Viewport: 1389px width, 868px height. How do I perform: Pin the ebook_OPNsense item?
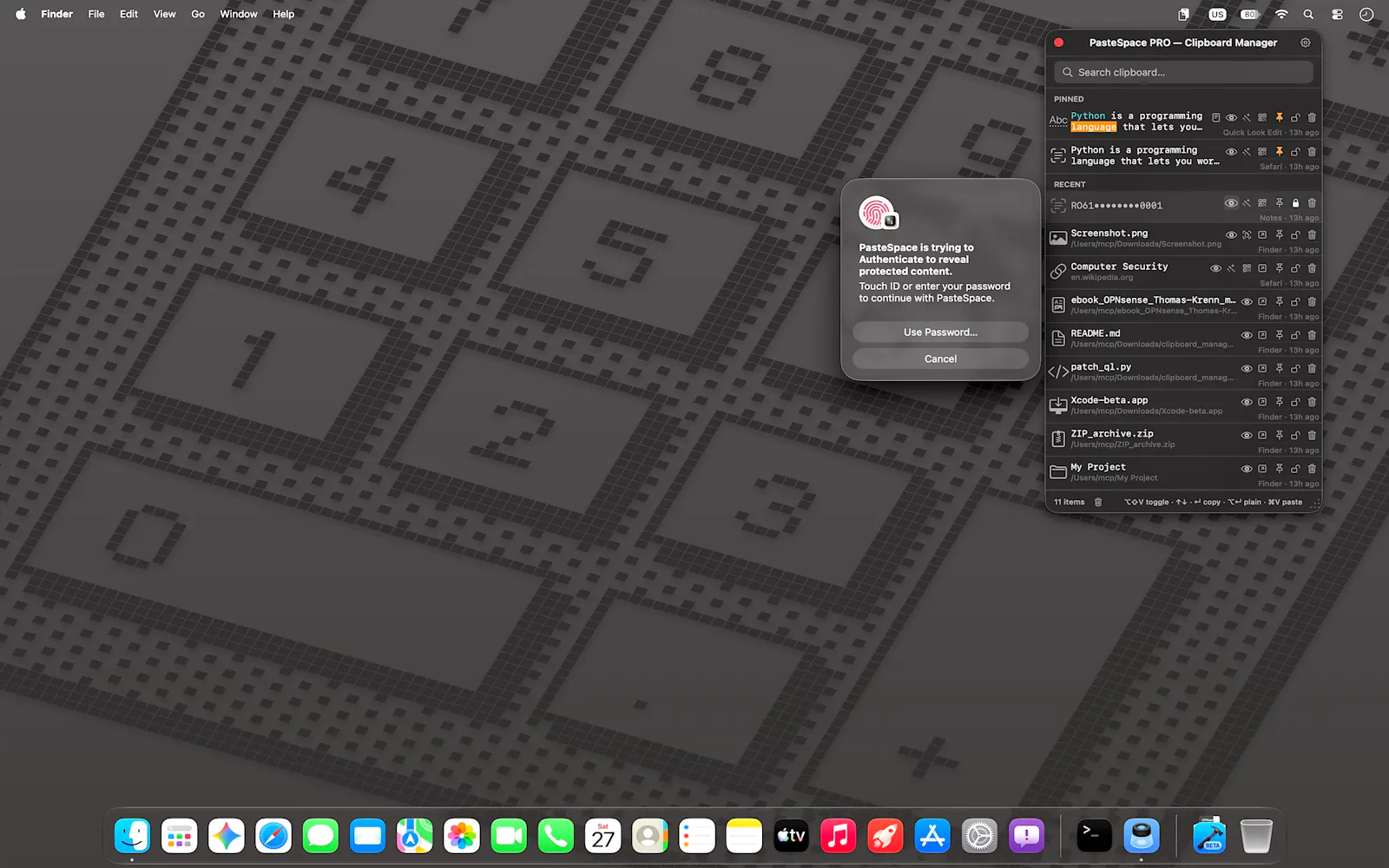pyautogui.click(x=1279, y=302)
